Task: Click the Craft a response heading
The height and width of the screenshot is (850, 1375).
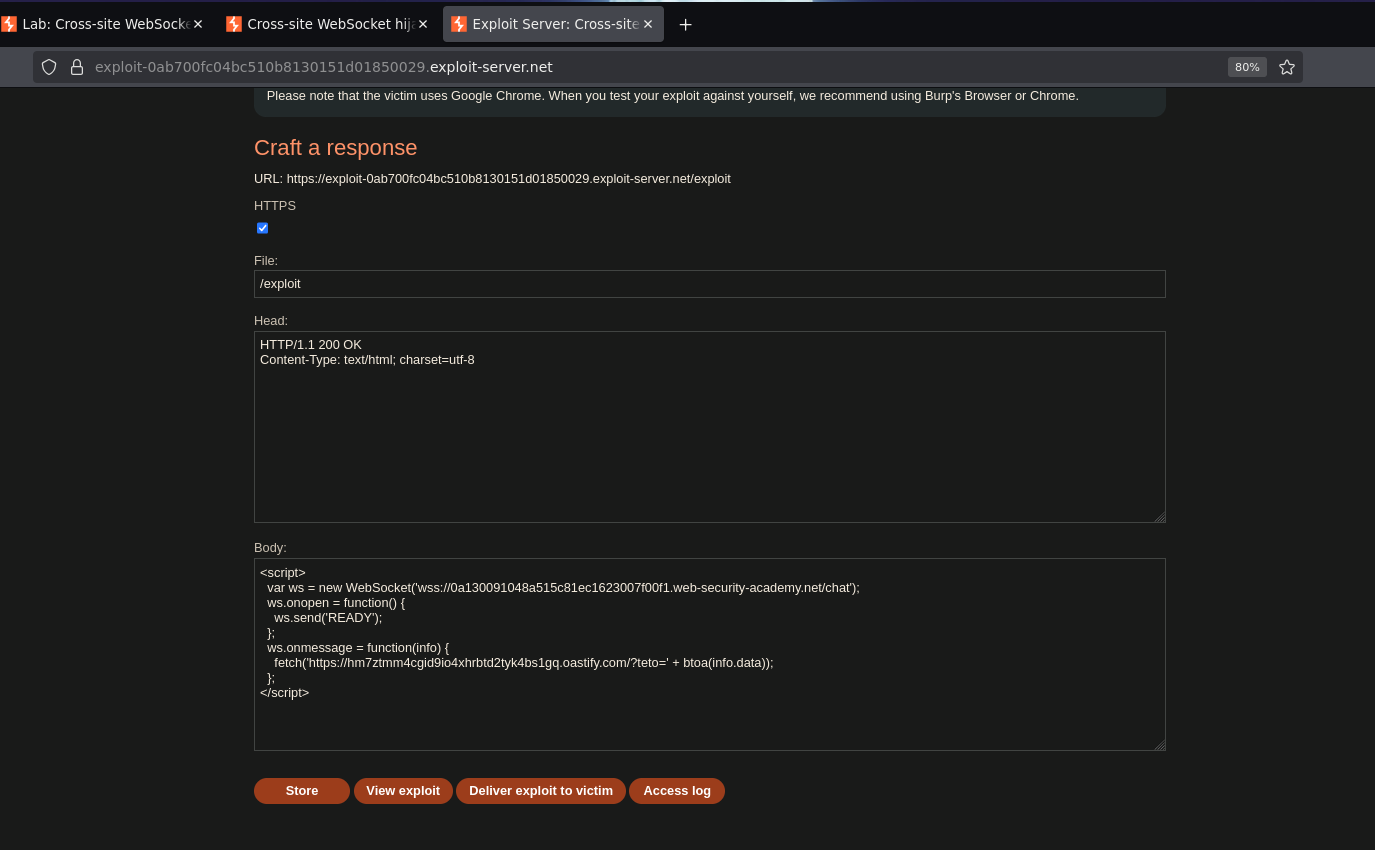Action: click(335, 148)
